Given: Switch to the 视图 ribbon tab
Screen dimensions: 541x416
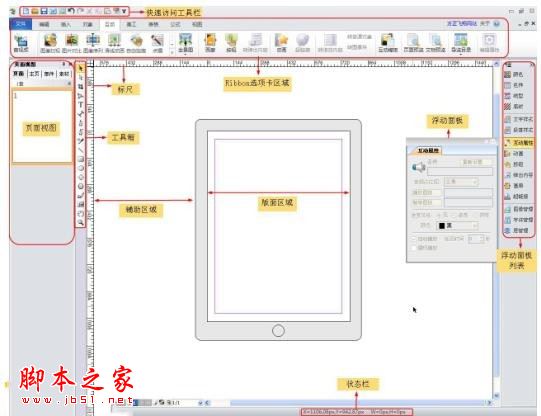Looking at the screenshot, I should pos(197,24).
